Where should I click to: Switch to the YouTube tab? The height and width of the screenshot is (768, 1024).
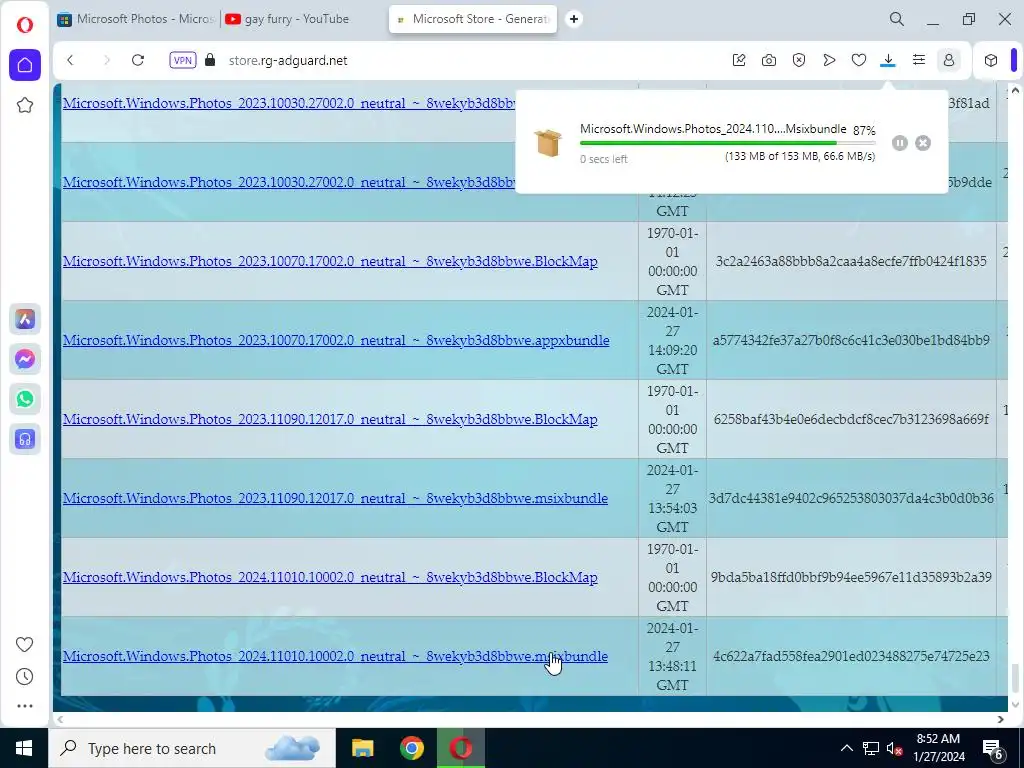pos(287,19)
